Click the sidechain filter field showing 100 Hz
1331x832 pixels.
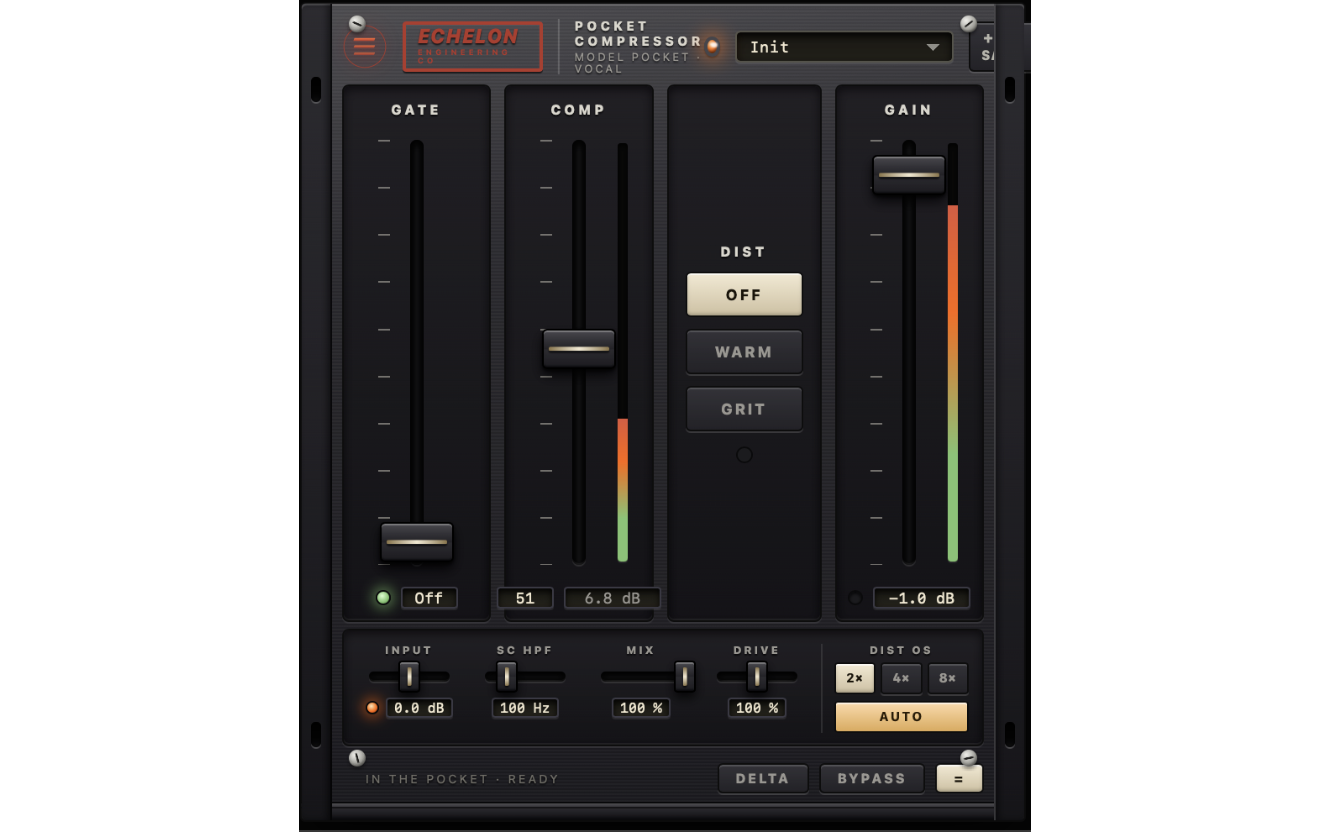(x=525, y=708)
